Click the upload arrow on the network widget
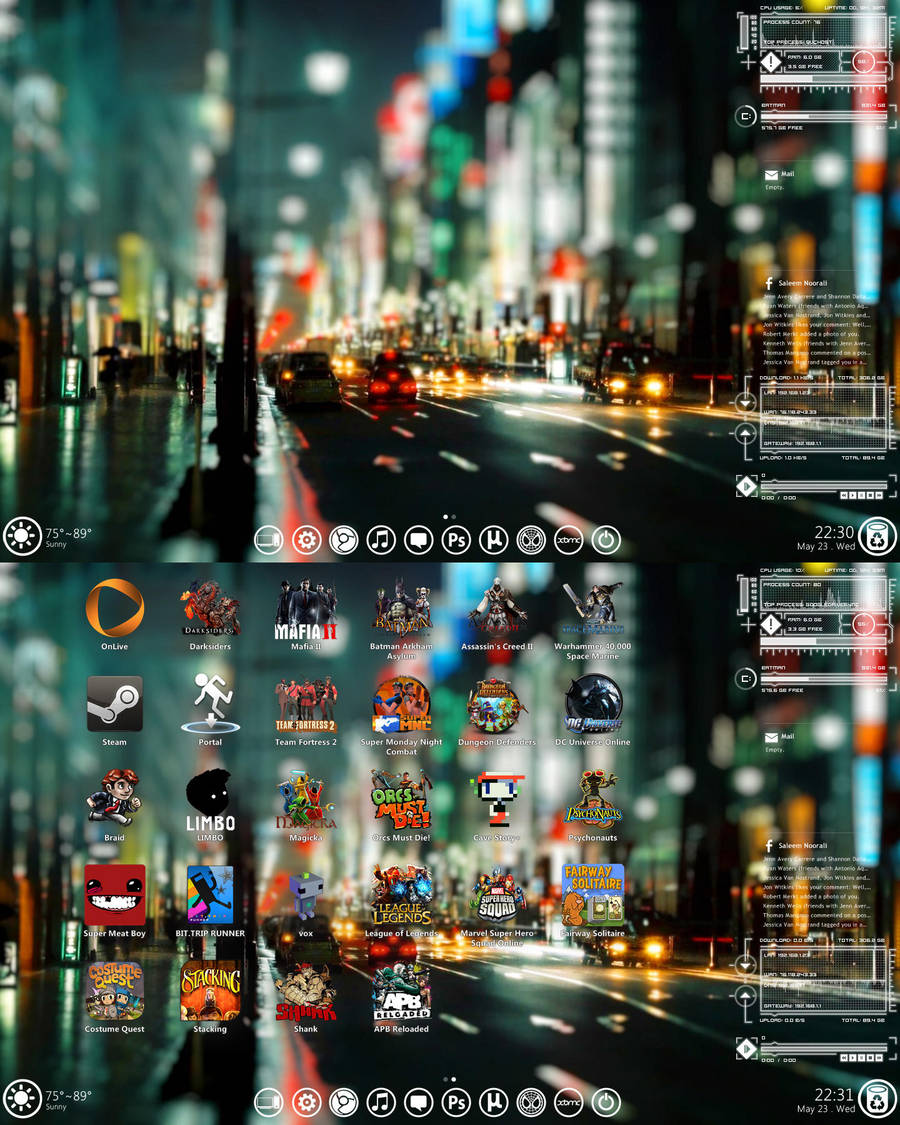The image size is (900, 1125). click(745, 432)
